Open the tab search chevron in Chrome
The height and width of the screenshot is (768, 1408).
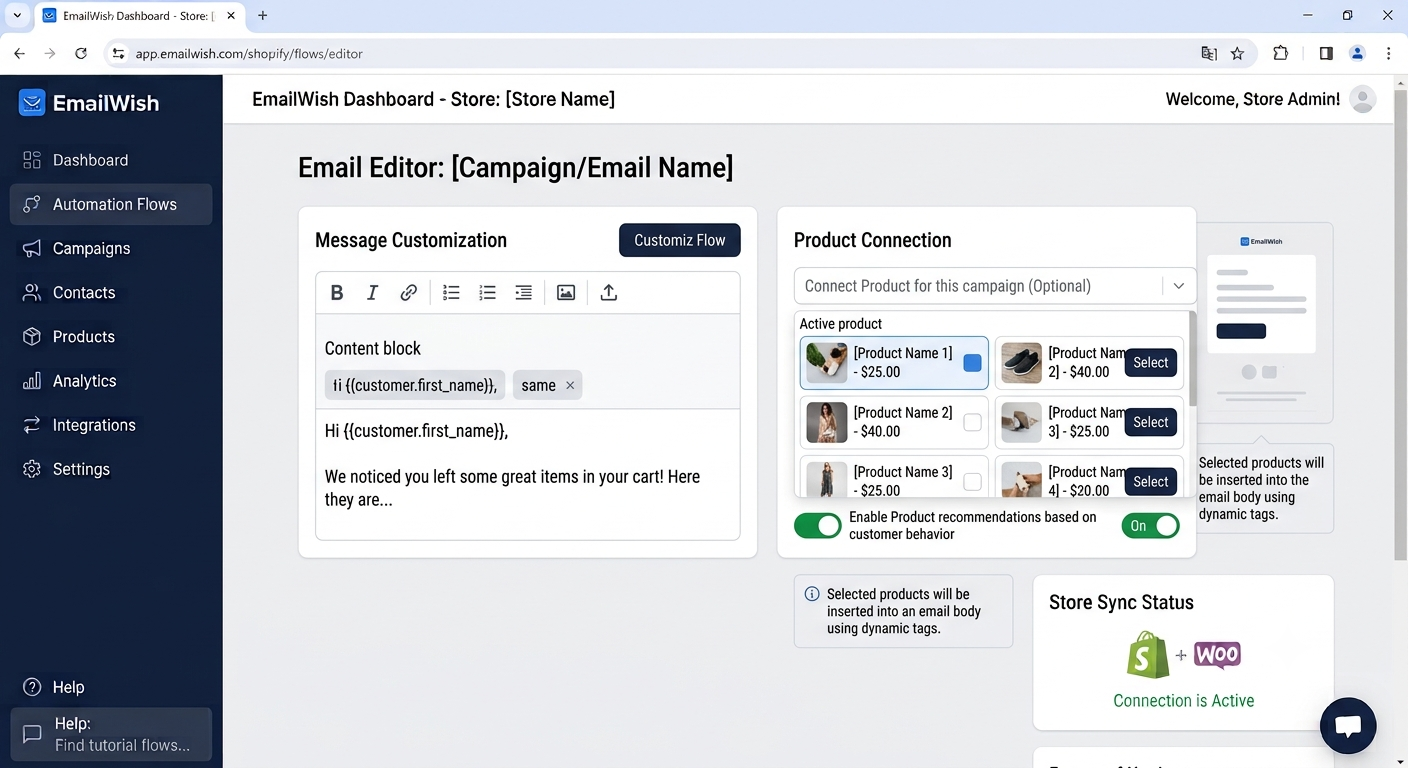pyautogui.click(x=17, y=16)
